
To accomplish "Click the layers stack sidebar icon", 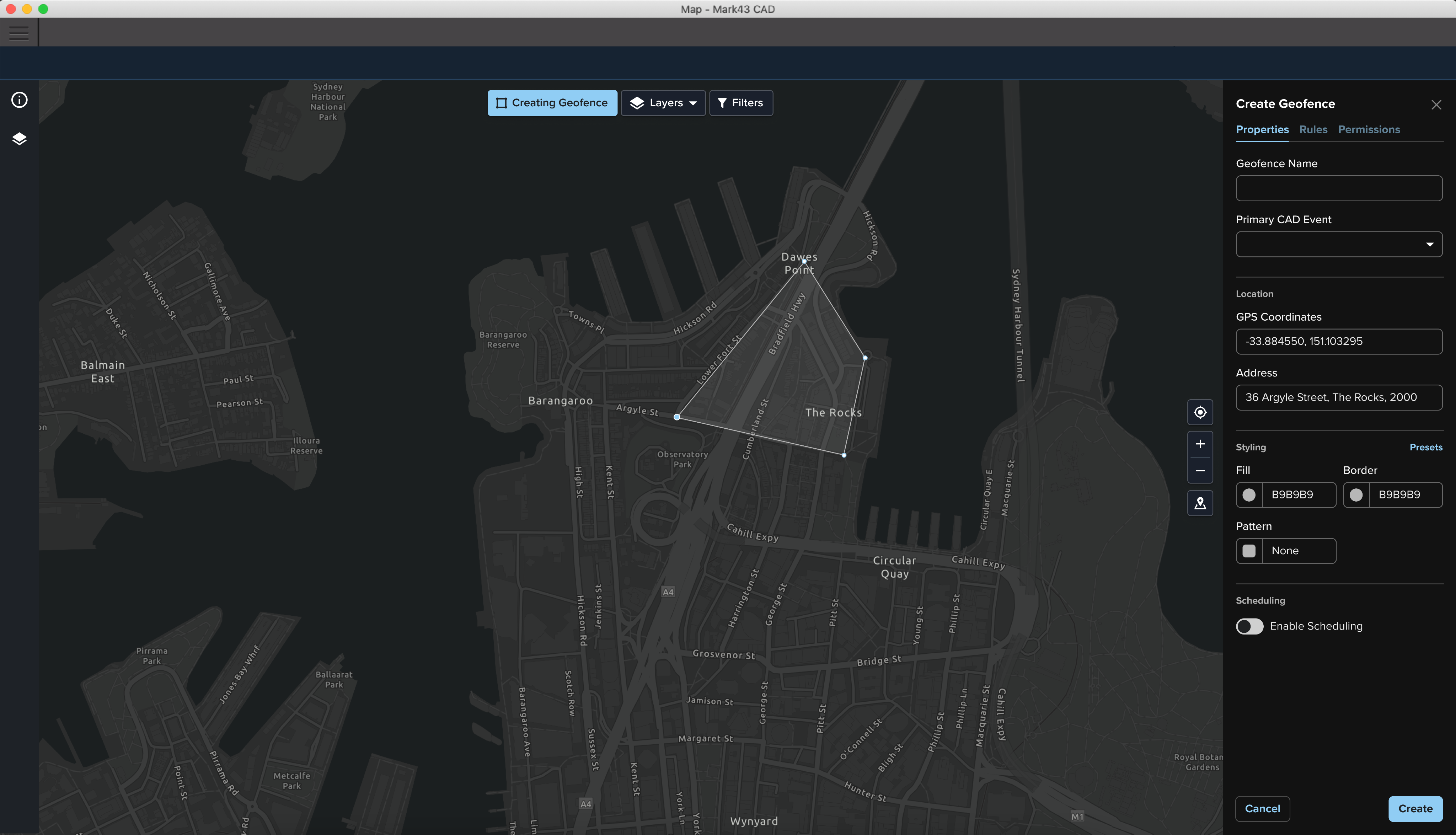I will [20, 139].
